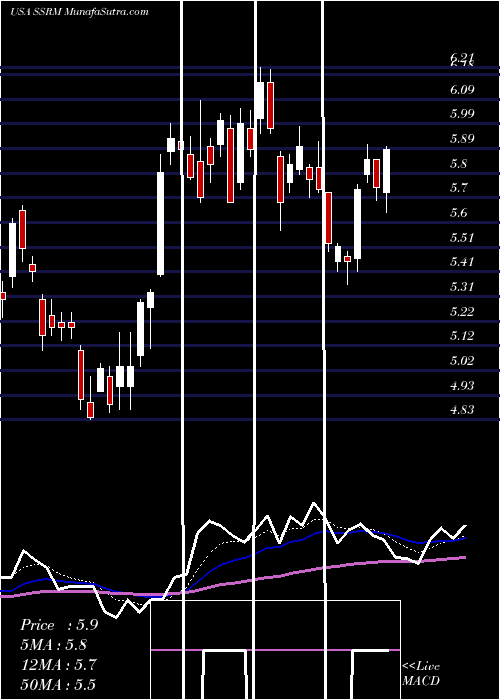This screenshot has height=700, width=500.
Task: Click the 6.21 price axis label
Action: [x=462, y=57]
